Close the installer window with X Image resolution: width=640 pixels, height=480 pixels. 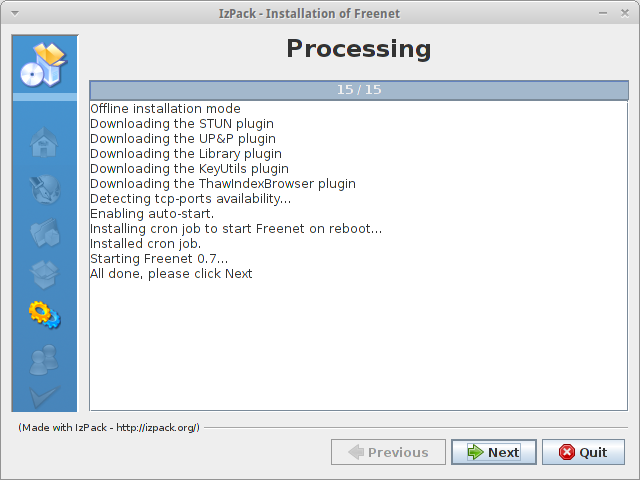point(624,13)
